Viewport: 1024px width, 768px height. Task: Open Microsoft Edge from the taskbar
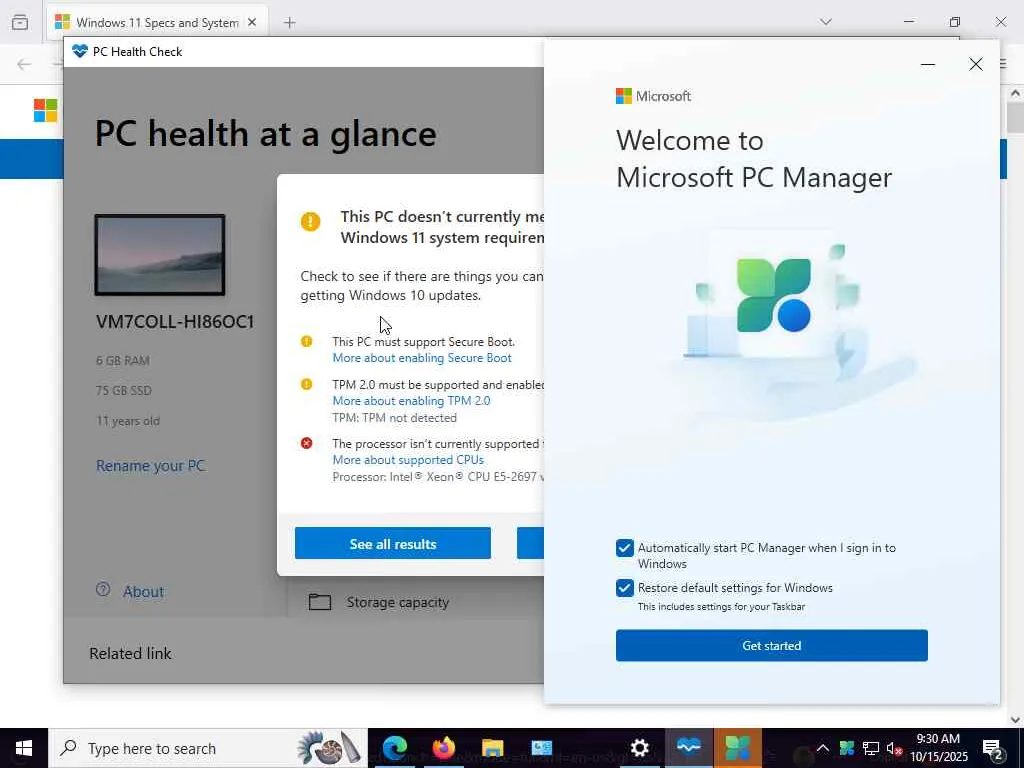395,748
